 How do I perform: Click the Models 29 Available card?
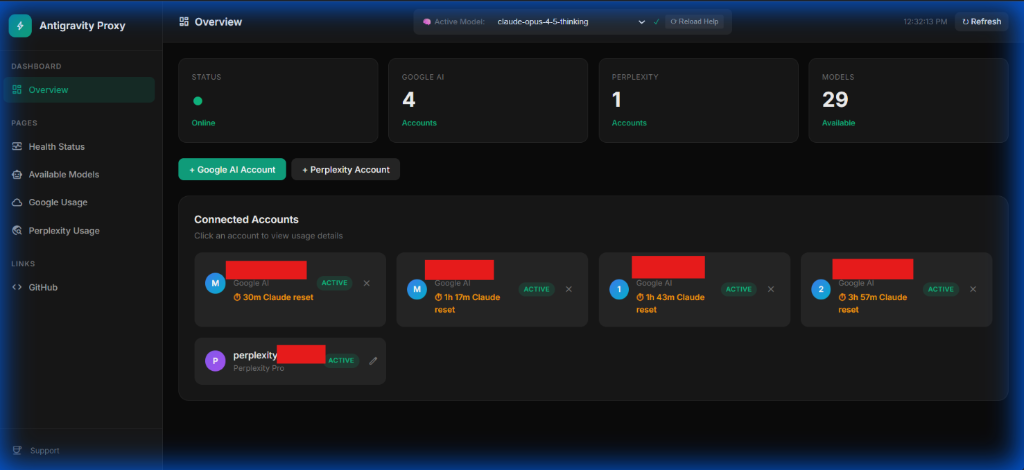coord(908,101)
